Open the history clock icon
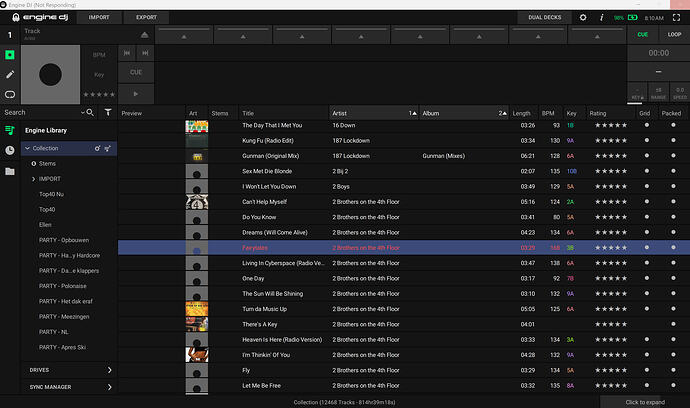Screen dimensions: 690x408 coord(10,151)
